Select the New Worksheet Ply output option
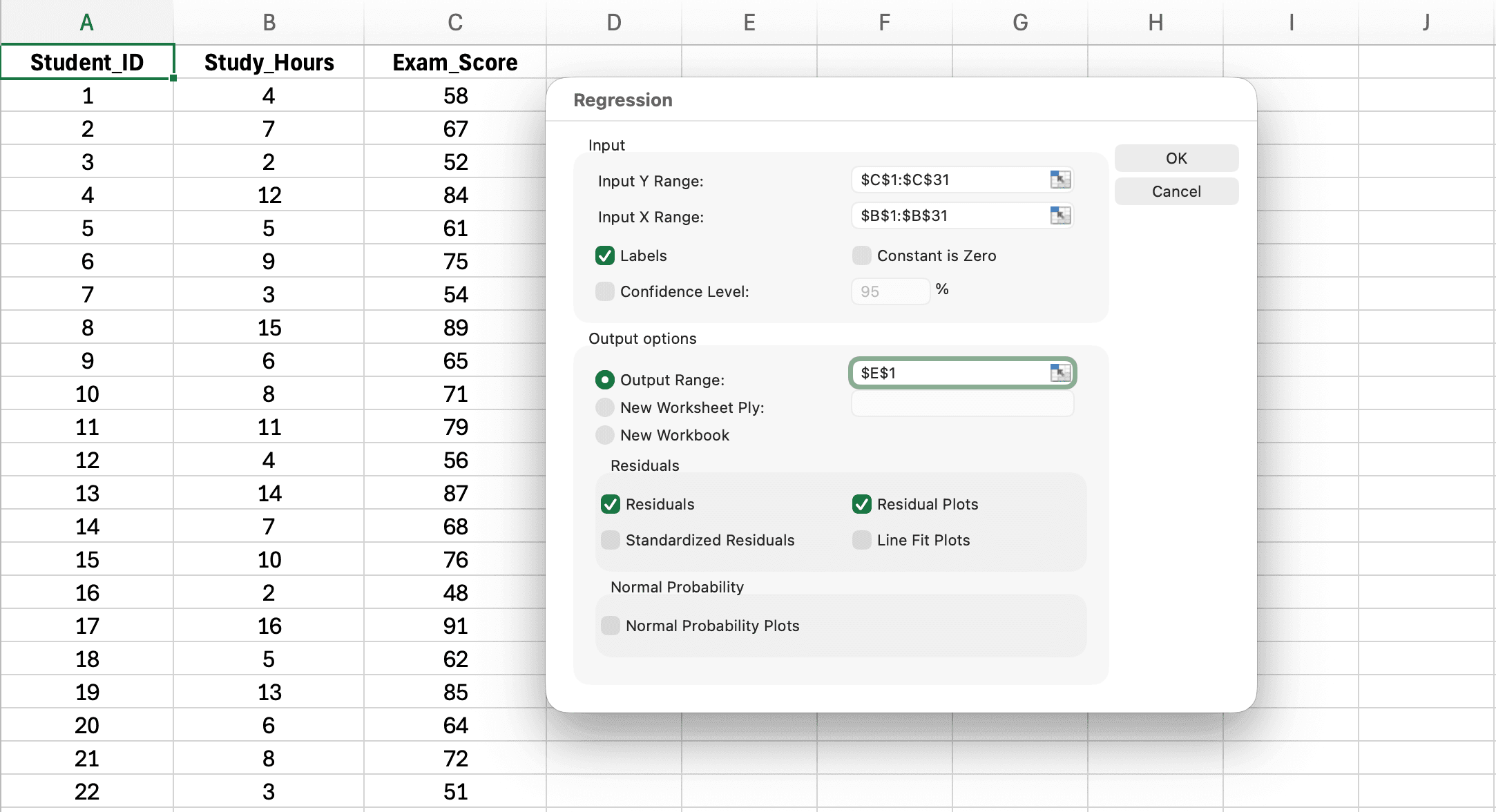This screenshot has width=1496, height=812. [x=604, y=407]
